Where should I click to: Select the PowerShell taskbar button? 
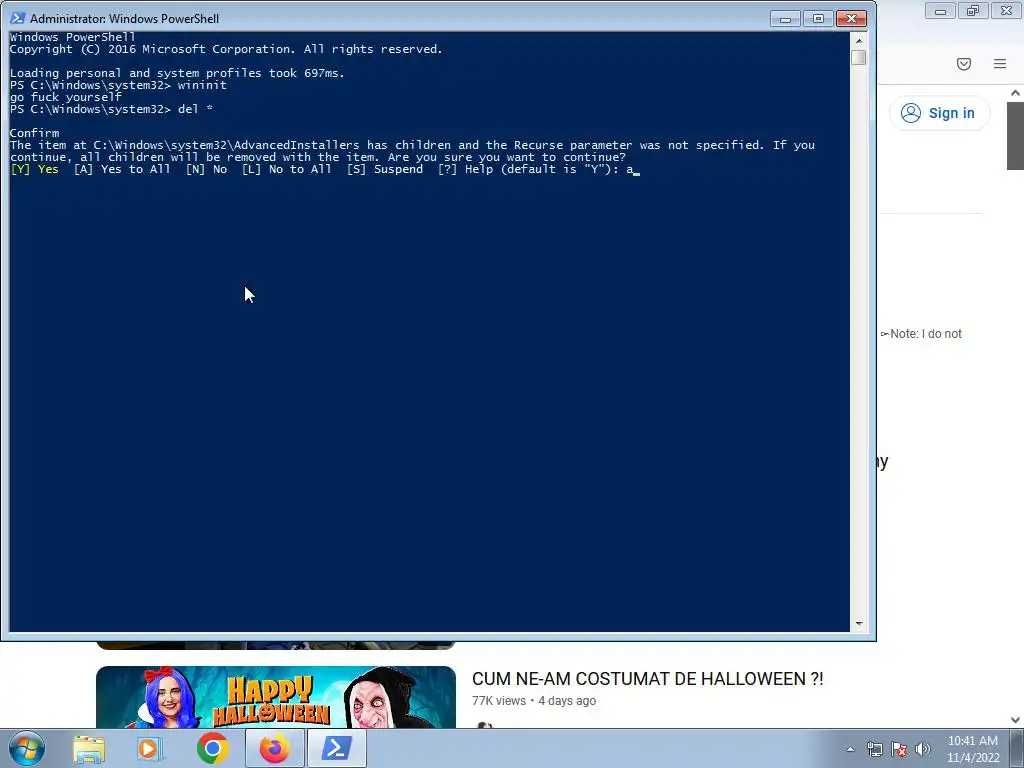point(336,748)
